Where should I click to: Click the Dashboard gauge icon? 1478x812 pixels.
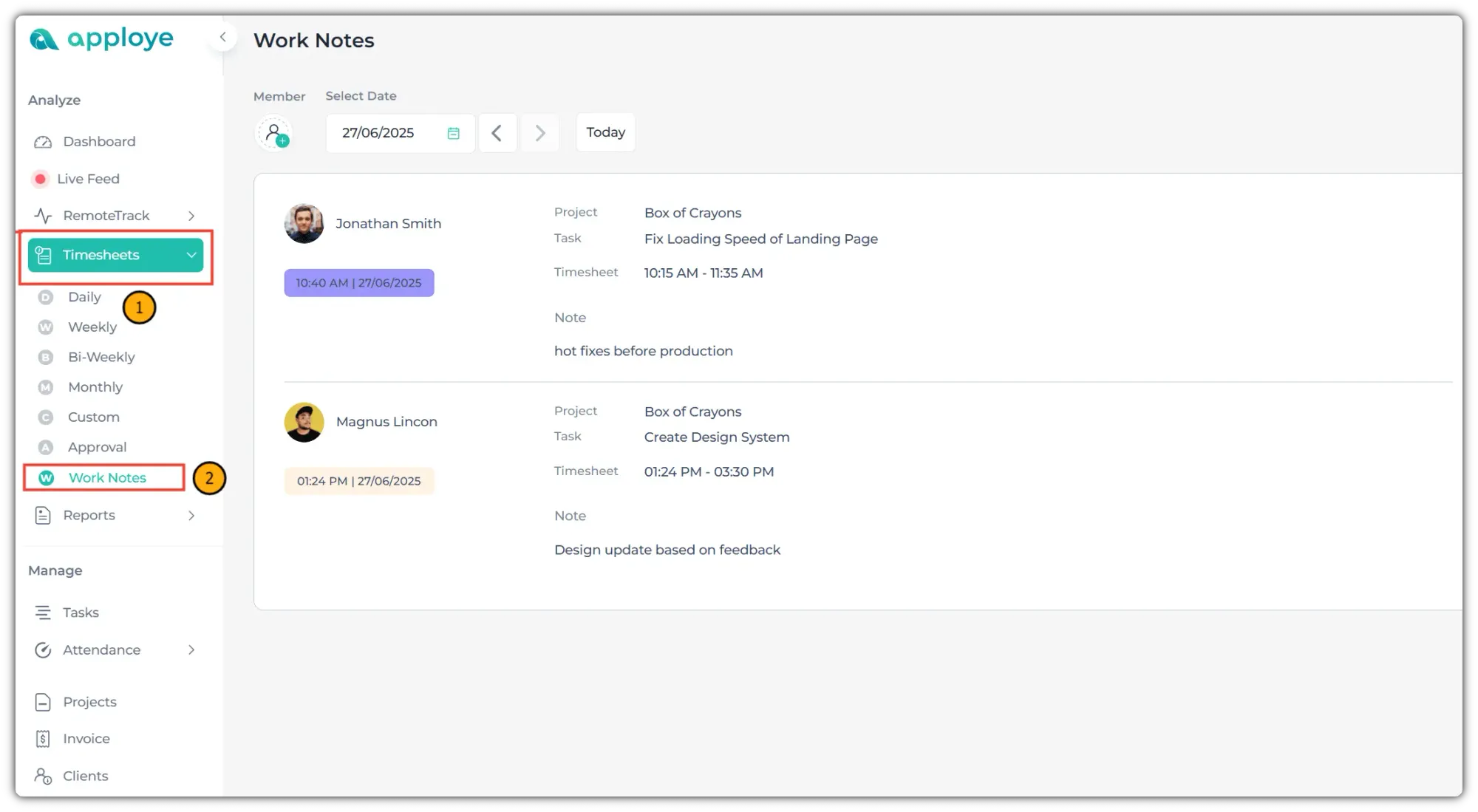43,142
